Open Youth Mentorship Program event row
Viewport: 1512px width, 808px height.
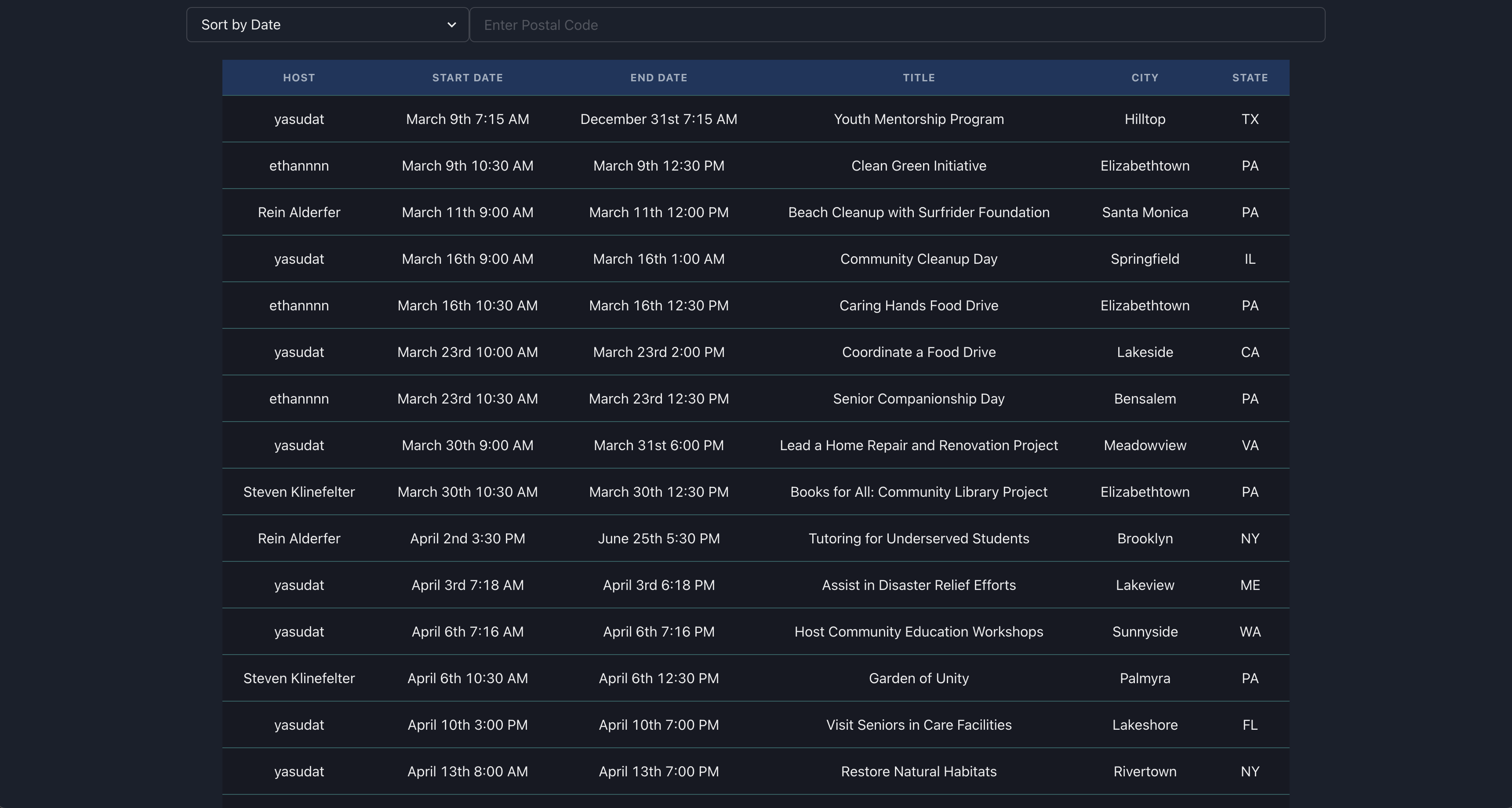pos(919,119)
